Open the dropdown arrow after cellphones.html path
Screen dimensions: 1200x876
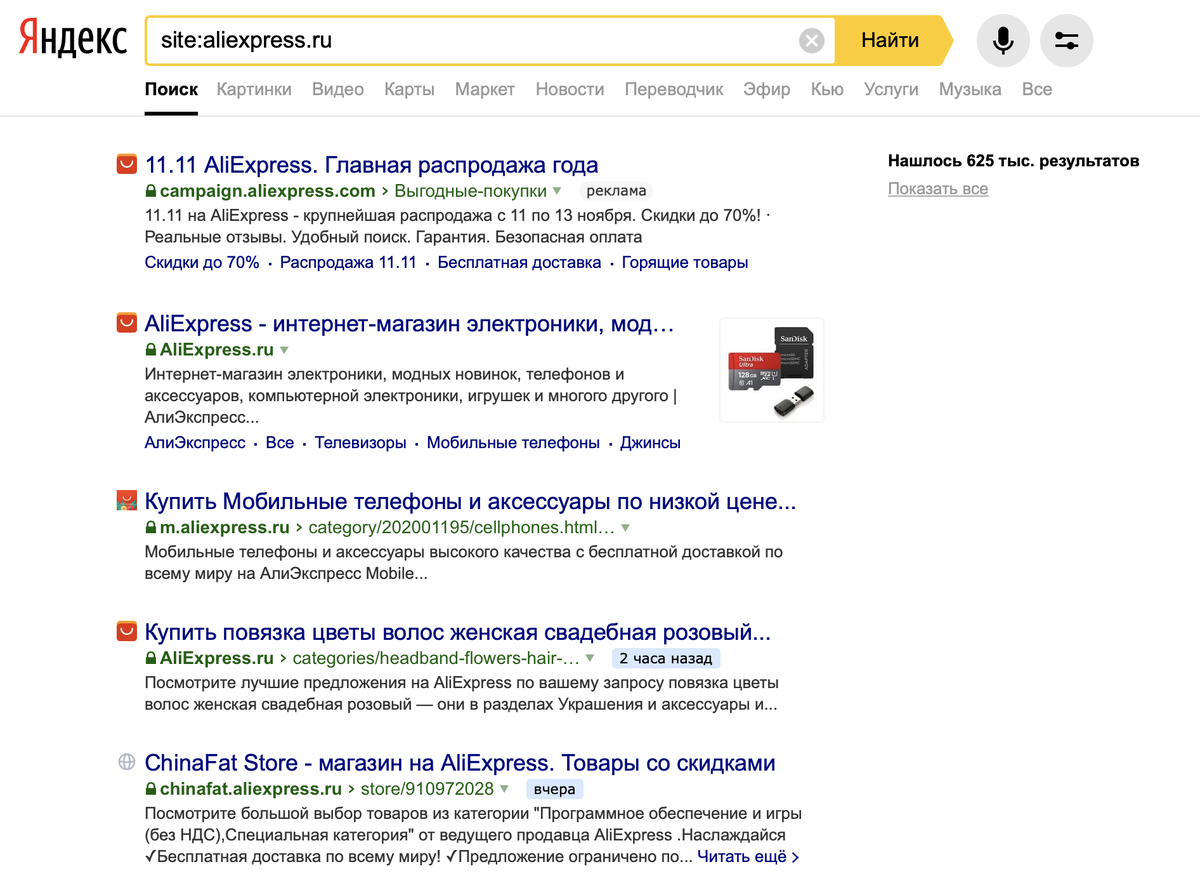625,527
